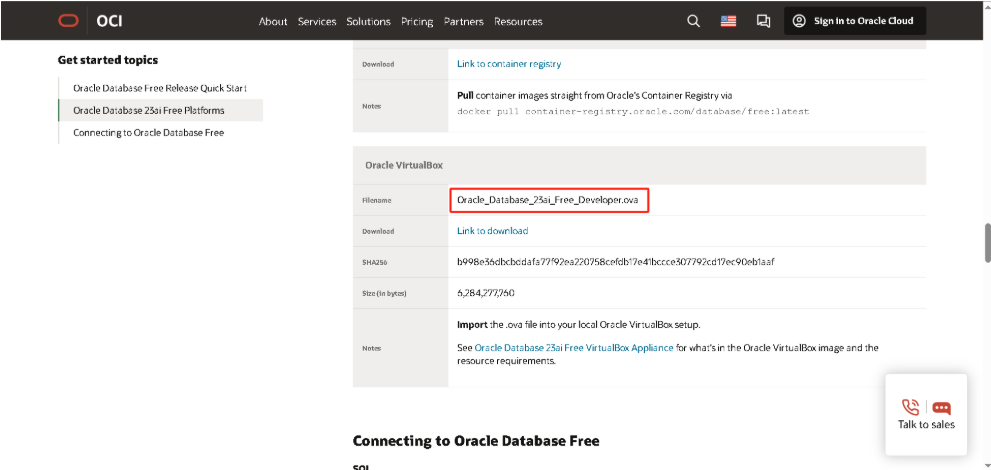Open the Pricing menu

click(x=417, y=21)
